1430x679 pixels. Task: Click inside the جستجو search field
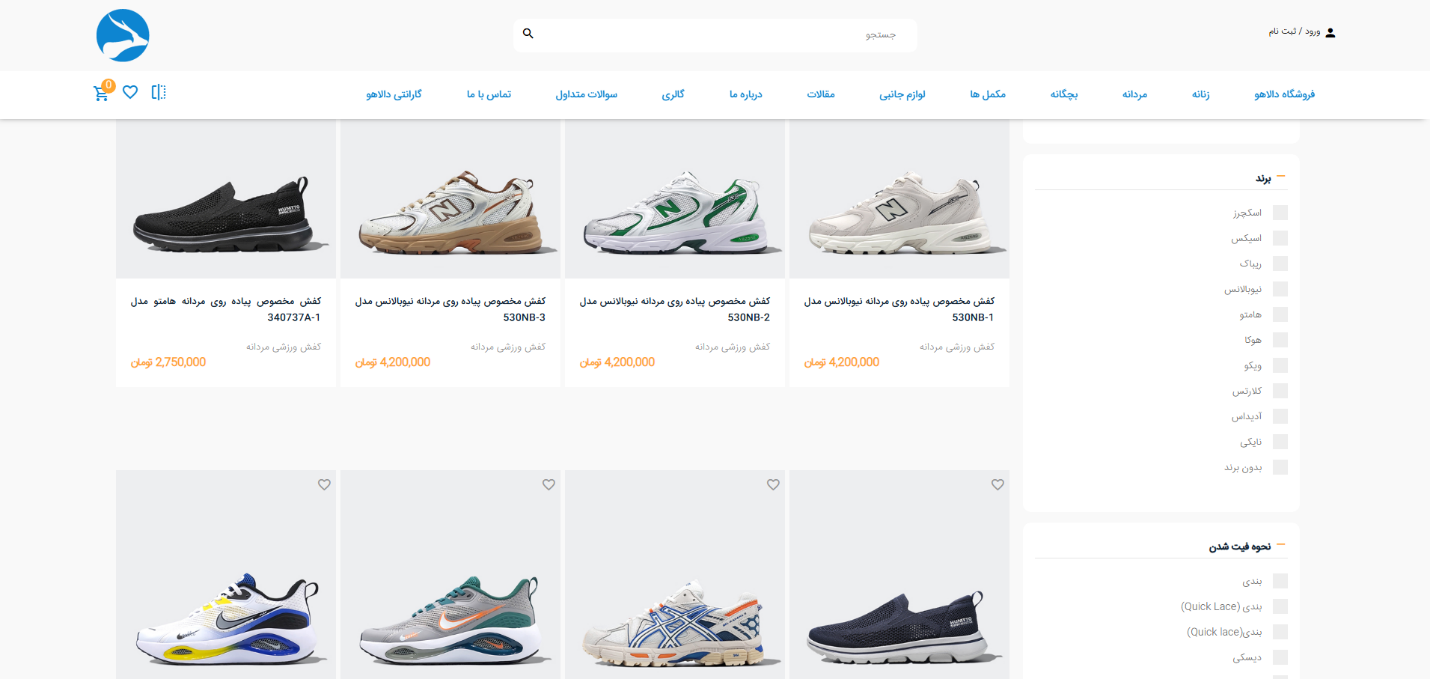(715, 34)
